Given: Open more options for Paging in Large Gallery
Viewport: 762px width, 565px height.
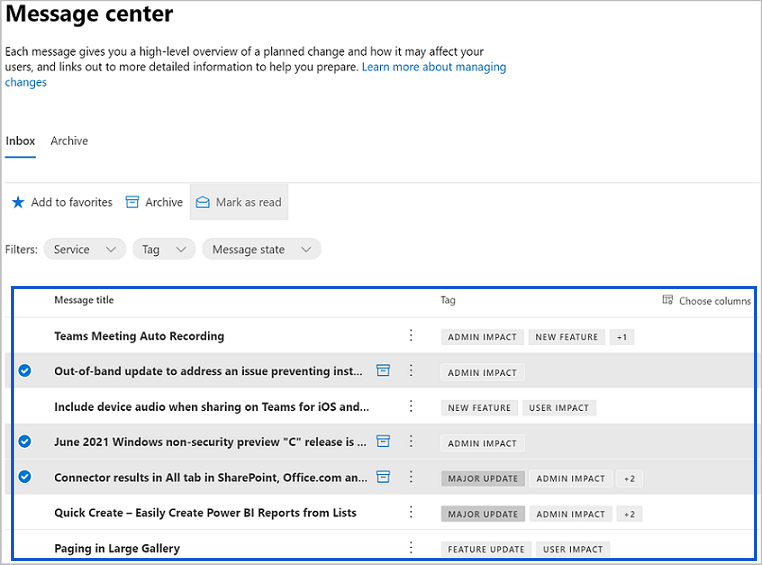Looking at the screenshot, I should (411, 548).
